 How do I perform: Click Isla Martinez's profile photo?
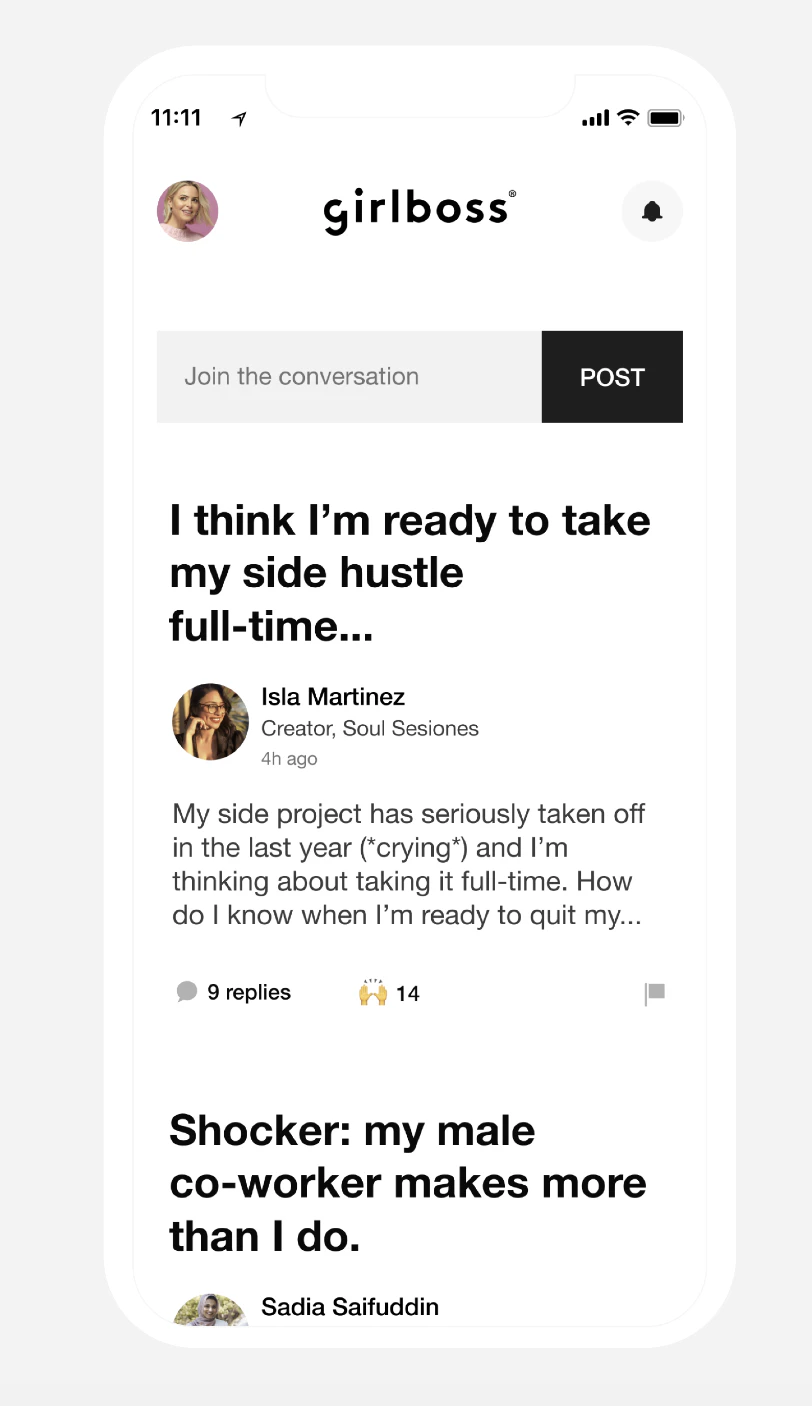210,721
